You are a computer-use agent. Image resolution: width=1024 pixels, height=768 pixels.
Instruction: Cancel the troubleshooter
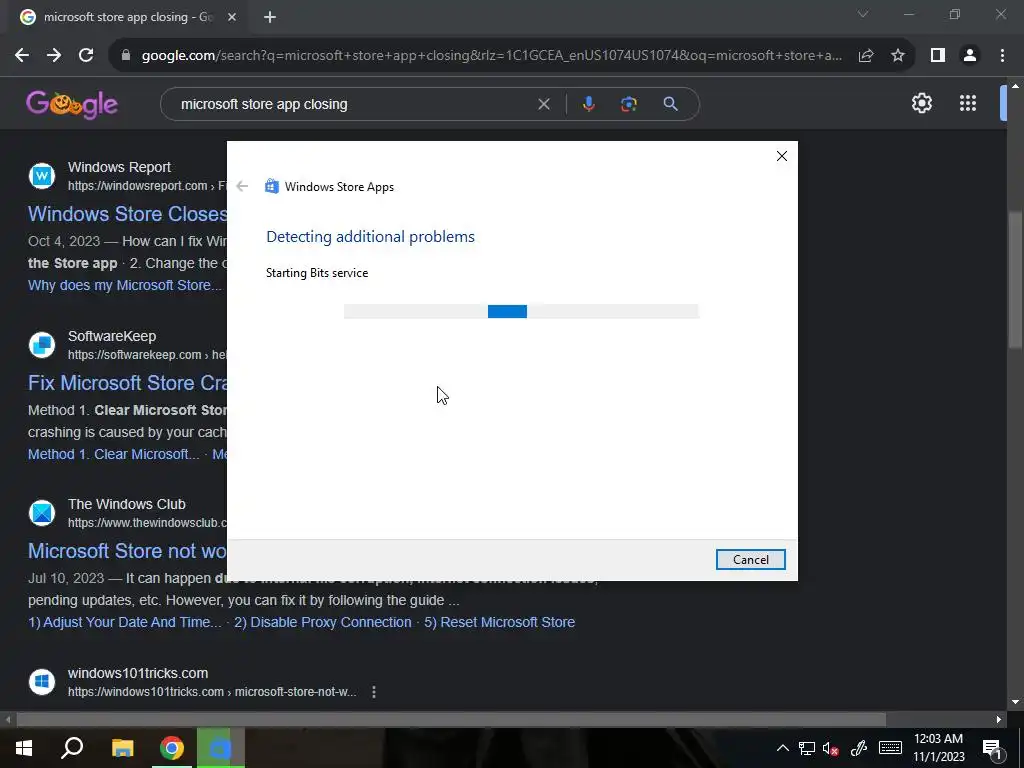[750, 560]
